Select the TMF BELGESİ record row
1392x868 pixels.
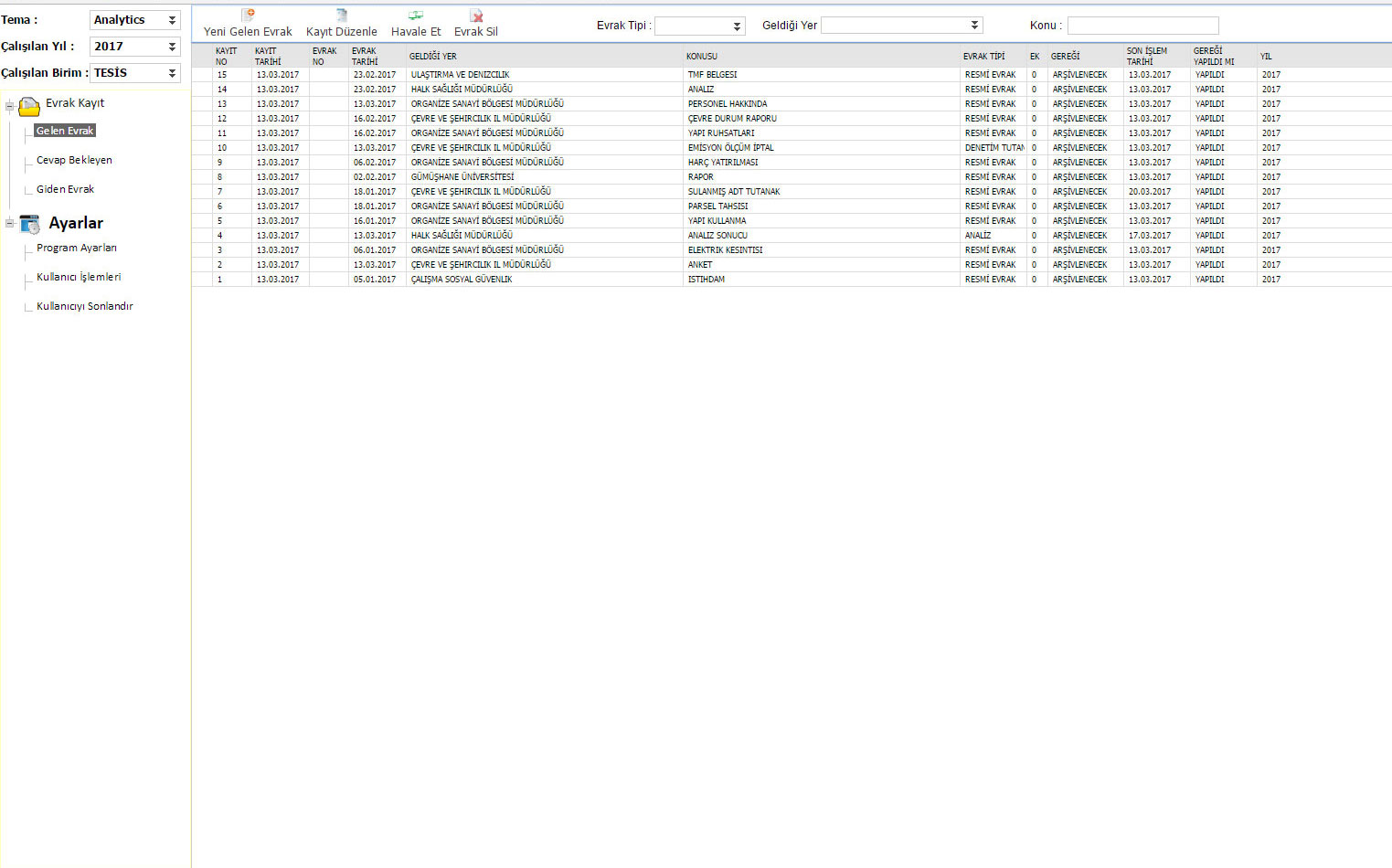[792, 75]
